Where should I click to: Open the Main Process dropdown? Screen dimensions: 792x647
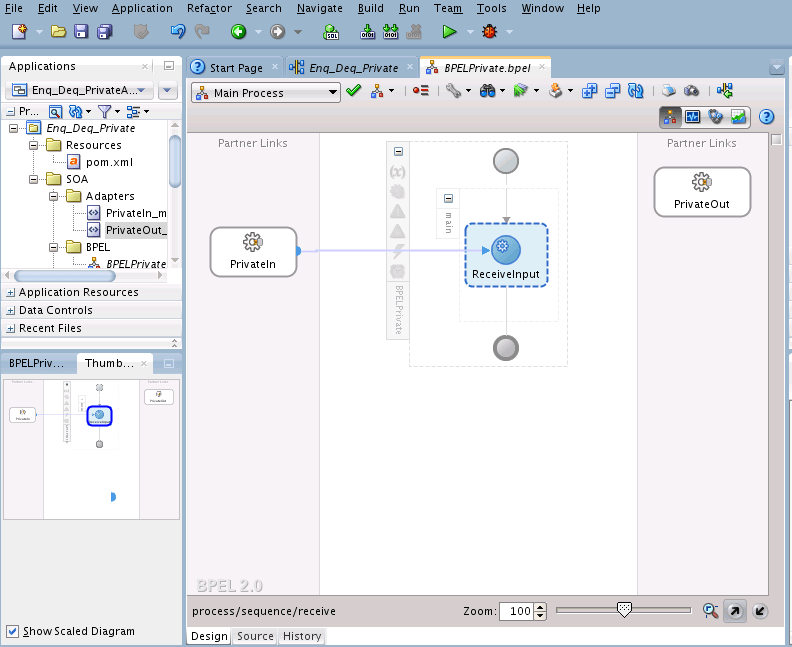[x=266, y=93]
